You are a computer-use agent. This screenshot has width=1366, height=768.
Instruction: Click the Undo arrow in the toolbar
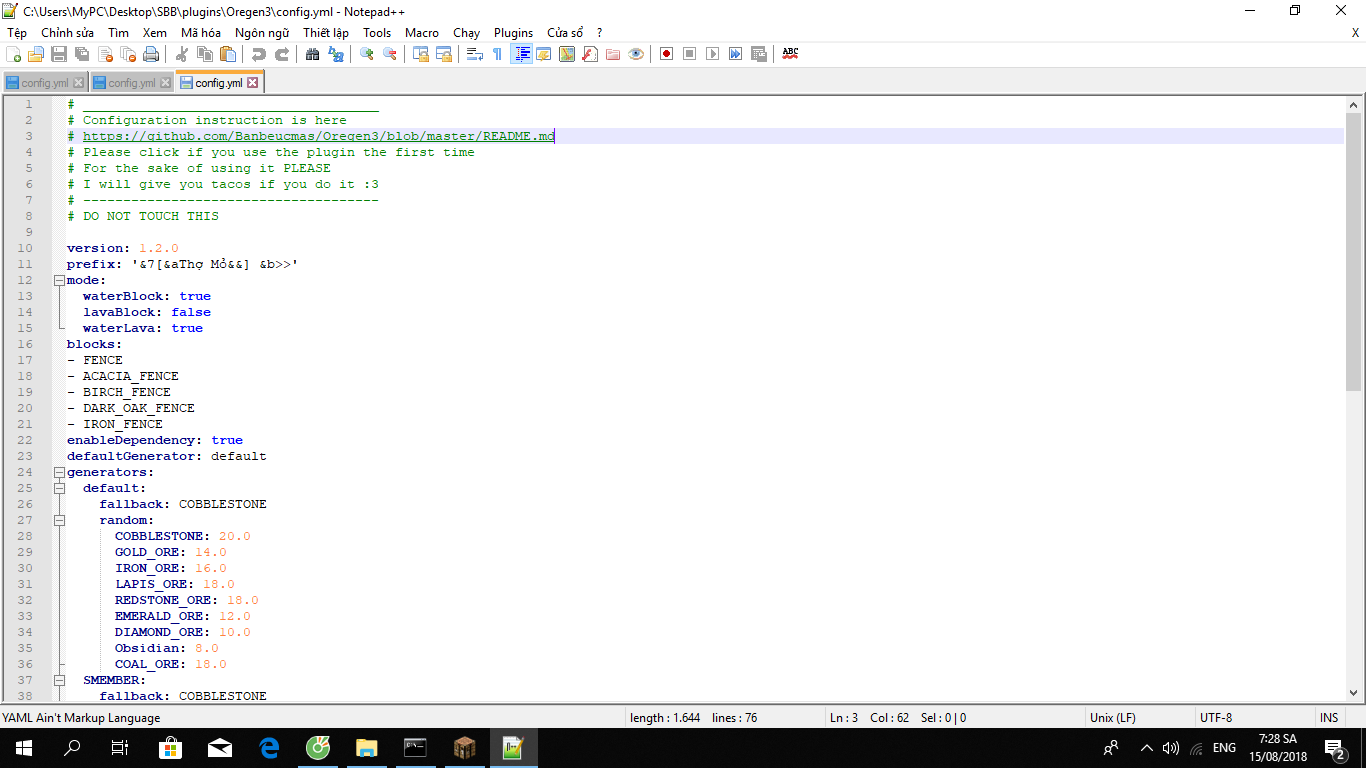(x=259, y=54)
